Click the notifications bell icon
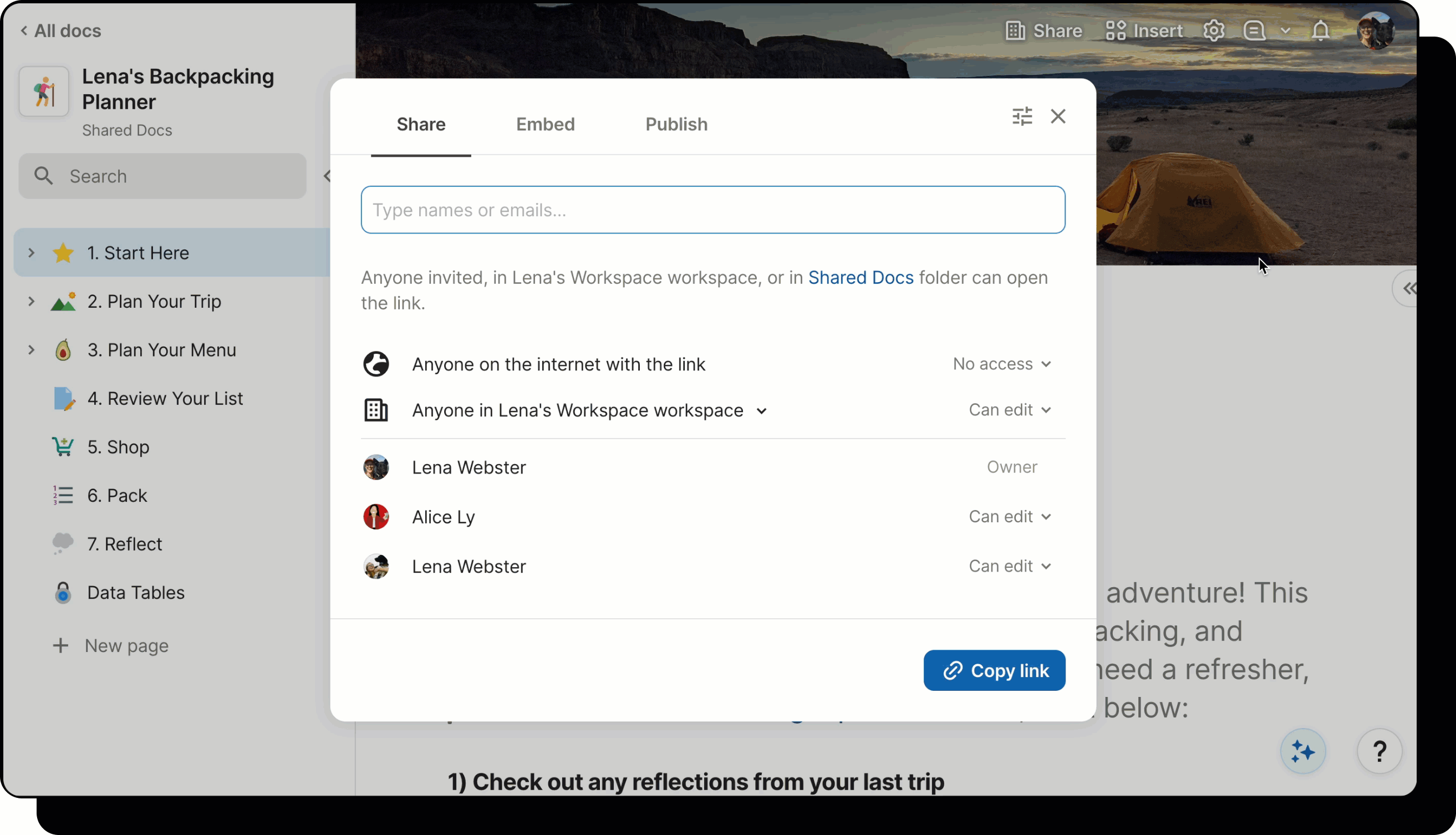The width and height of the screenshot is (1456, 835). pos(1320,31)
